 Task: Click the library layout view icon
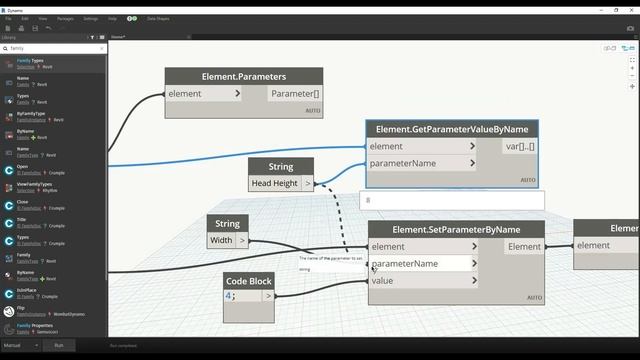tap(102, 37)
